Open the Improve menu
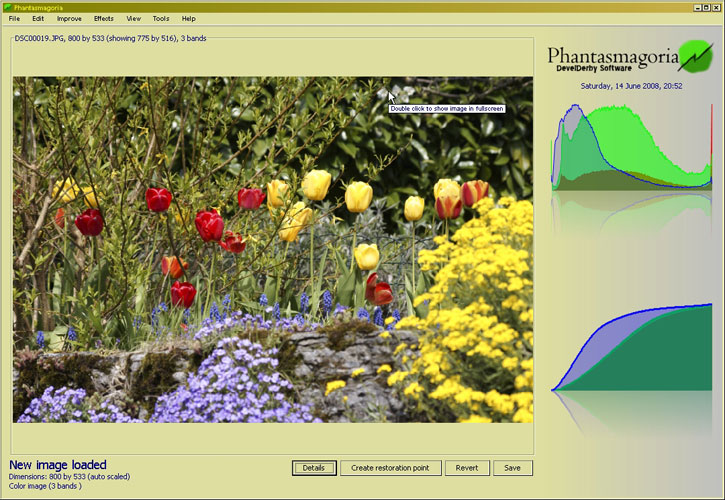Screen dimensions: 725x500 click(69, 18)
